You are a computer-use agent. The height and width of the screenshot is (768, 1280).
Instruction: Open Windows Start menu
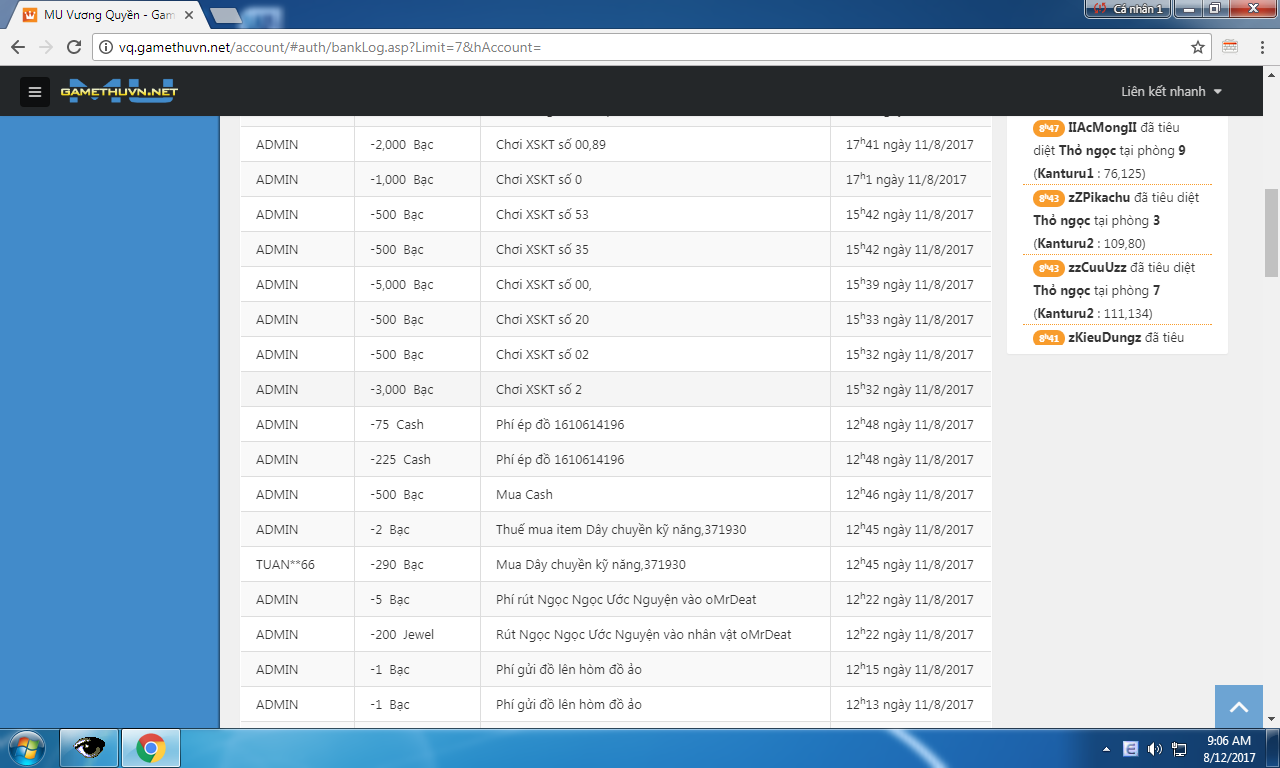pos(27,747)
